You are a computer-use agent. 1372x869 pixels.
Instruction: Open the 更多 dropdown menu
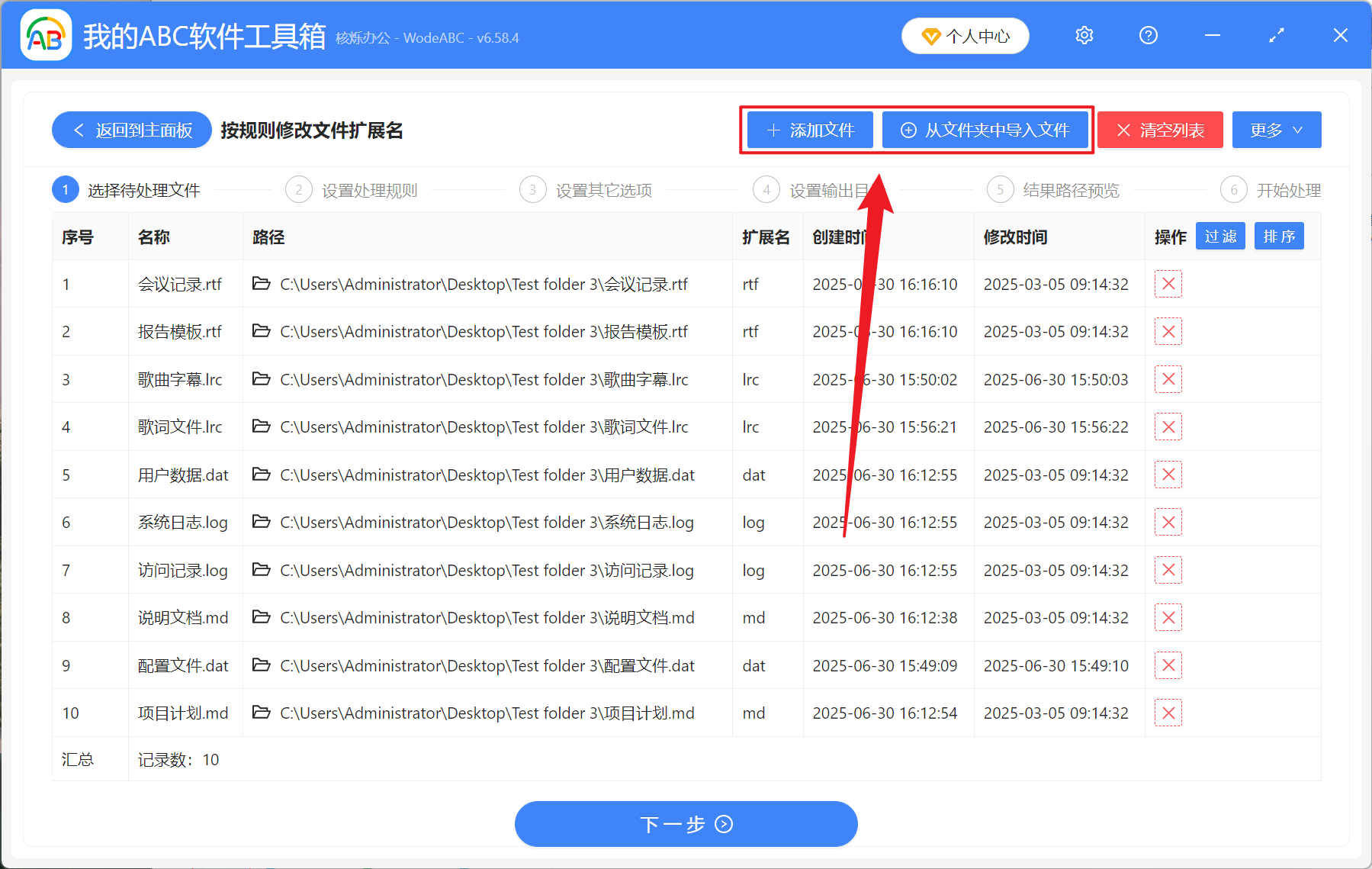[1275, 130]
